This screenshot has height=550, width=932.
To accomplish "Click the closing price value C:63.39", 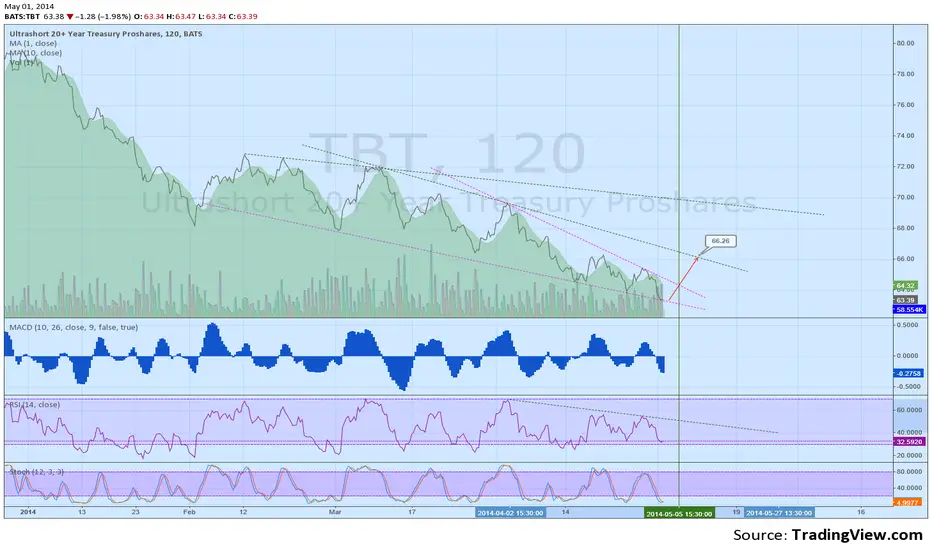I will pos(244,17).
